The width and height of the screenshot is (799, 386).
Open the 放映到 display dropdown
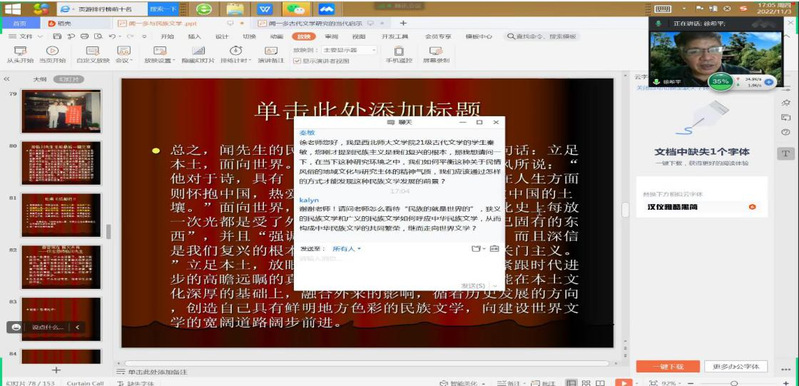tap(349, 50)
